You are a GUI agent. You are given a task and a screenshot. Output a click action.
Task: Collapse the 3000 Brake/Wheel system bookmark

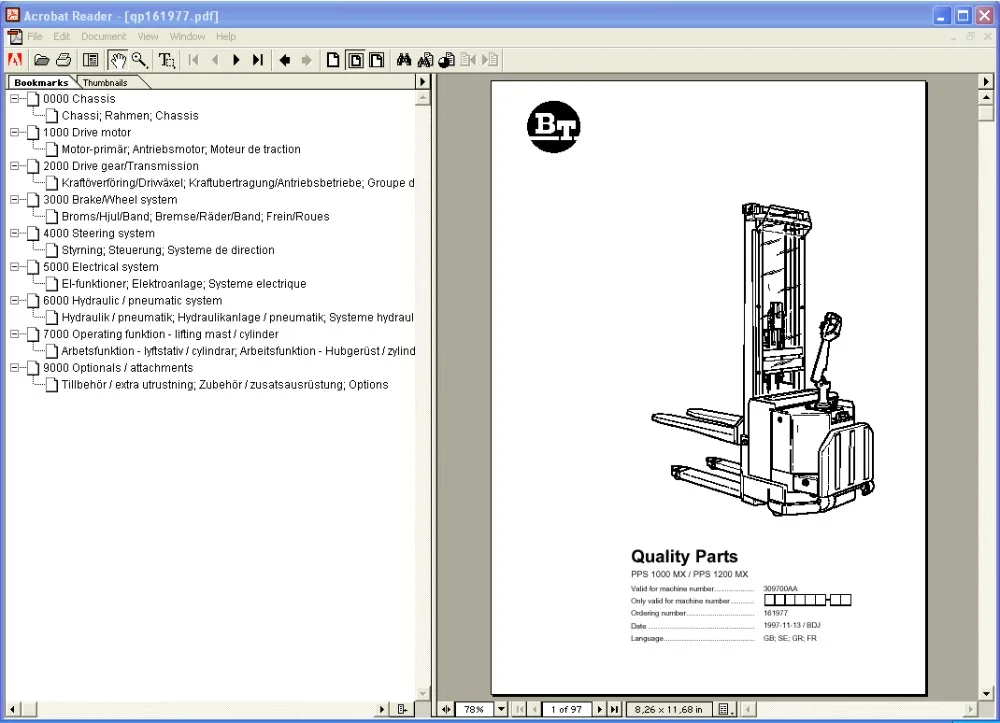point(15,200)
